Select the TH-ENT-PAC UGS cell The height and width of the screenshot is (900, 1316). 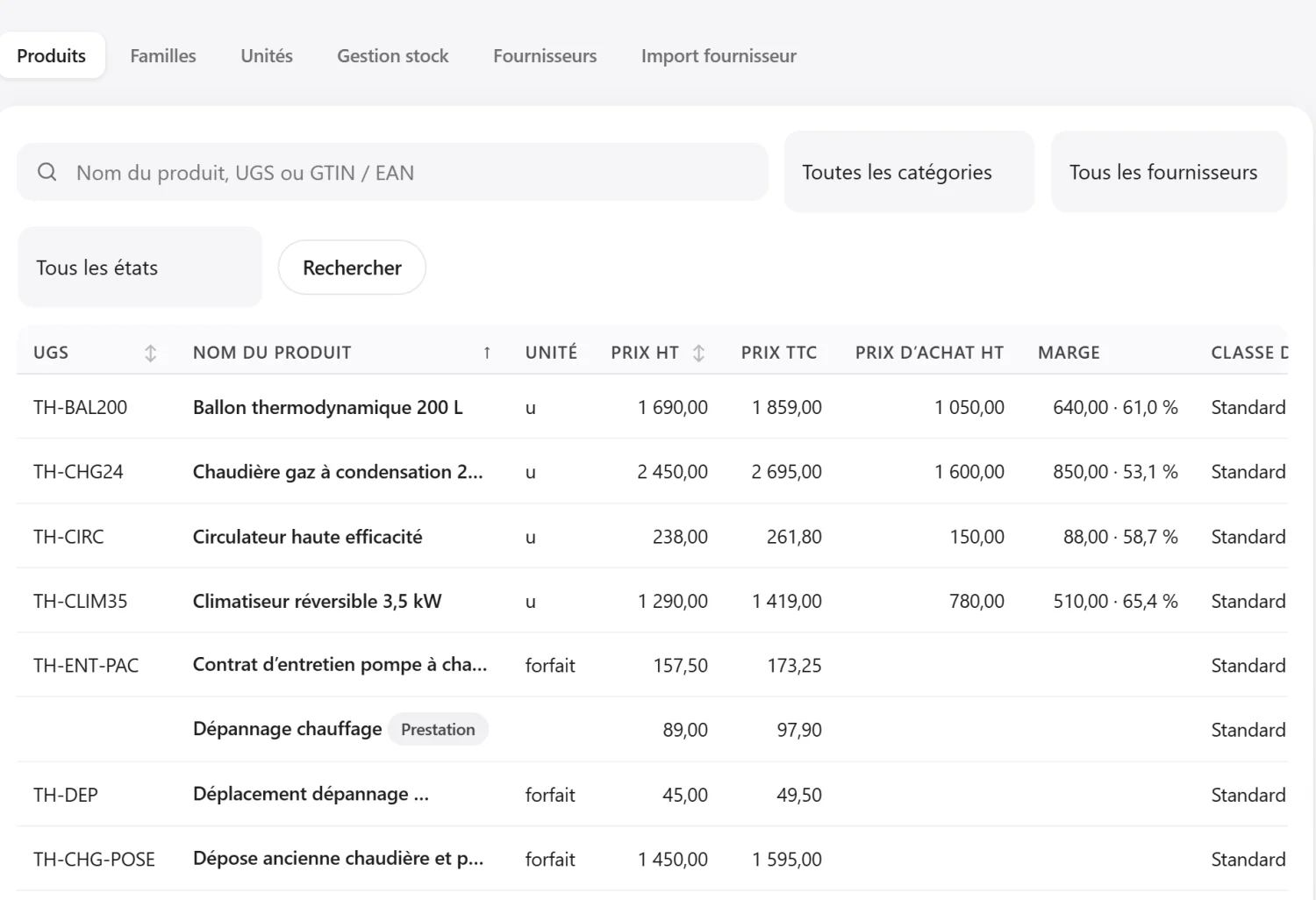click(x=86, y=666)
